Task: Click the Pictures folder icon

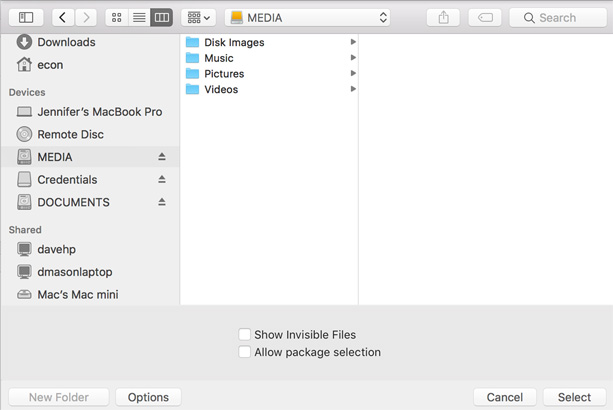Action: tap(192, 73)
